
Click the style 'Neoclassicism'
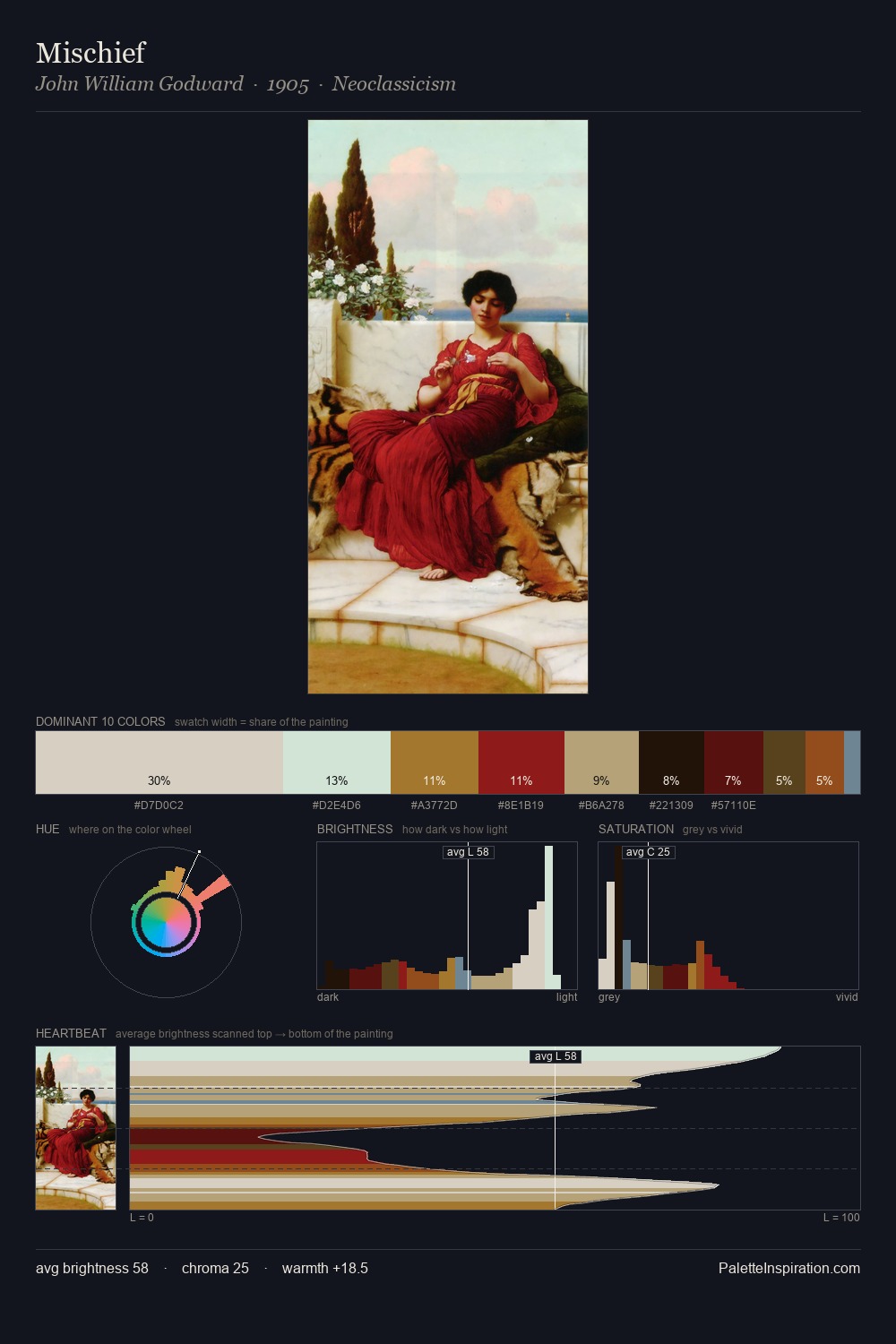click(x=394, y=83)
